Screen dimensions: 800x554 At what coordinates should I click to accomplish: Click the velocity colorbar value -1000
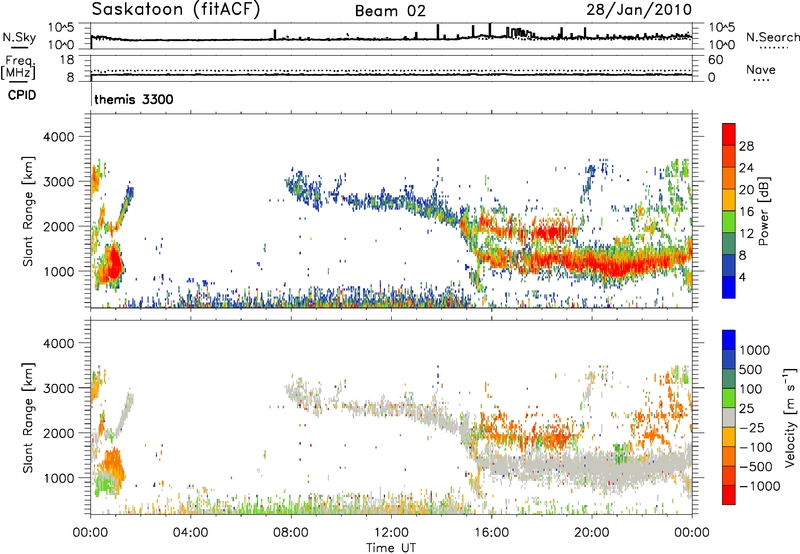click(x=760, y=486)
